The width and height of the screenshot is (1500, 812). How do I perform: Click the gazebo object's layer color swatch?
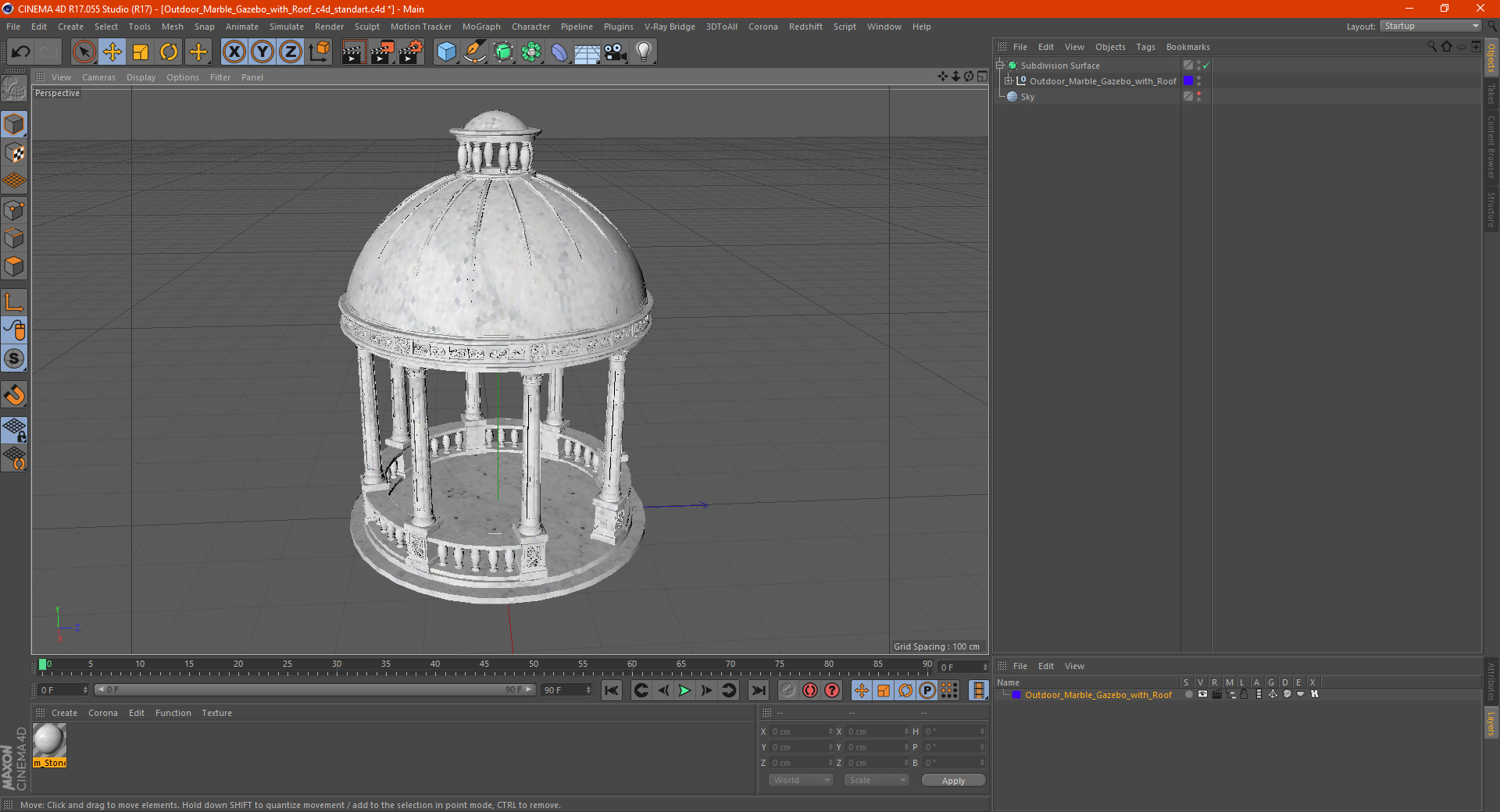(x=1188, y=81)
